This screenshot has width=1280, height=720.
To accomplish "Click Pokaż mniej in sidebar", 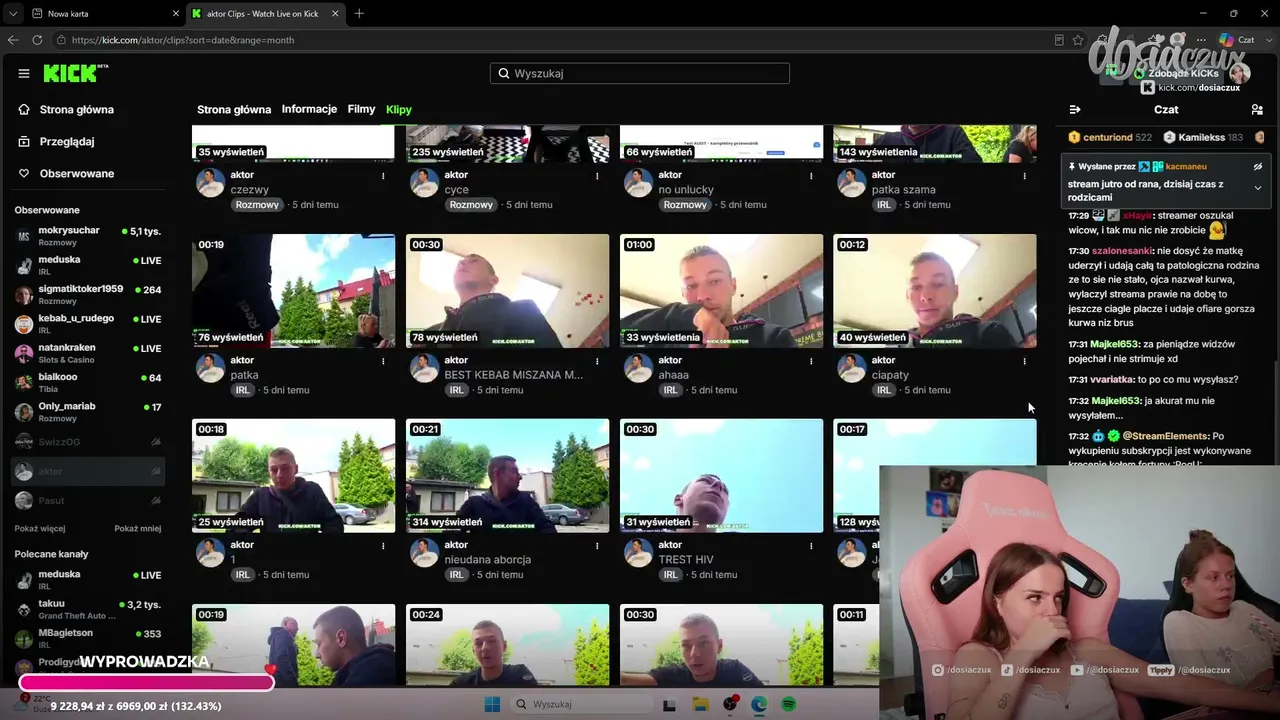I will click(137, 528).
